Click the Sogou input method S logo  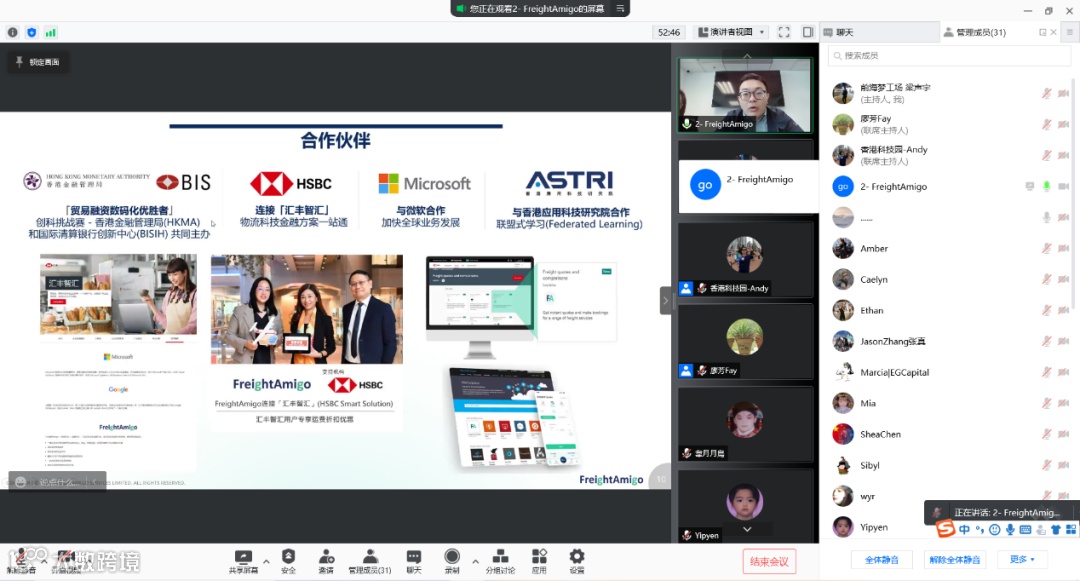(945, 529)
